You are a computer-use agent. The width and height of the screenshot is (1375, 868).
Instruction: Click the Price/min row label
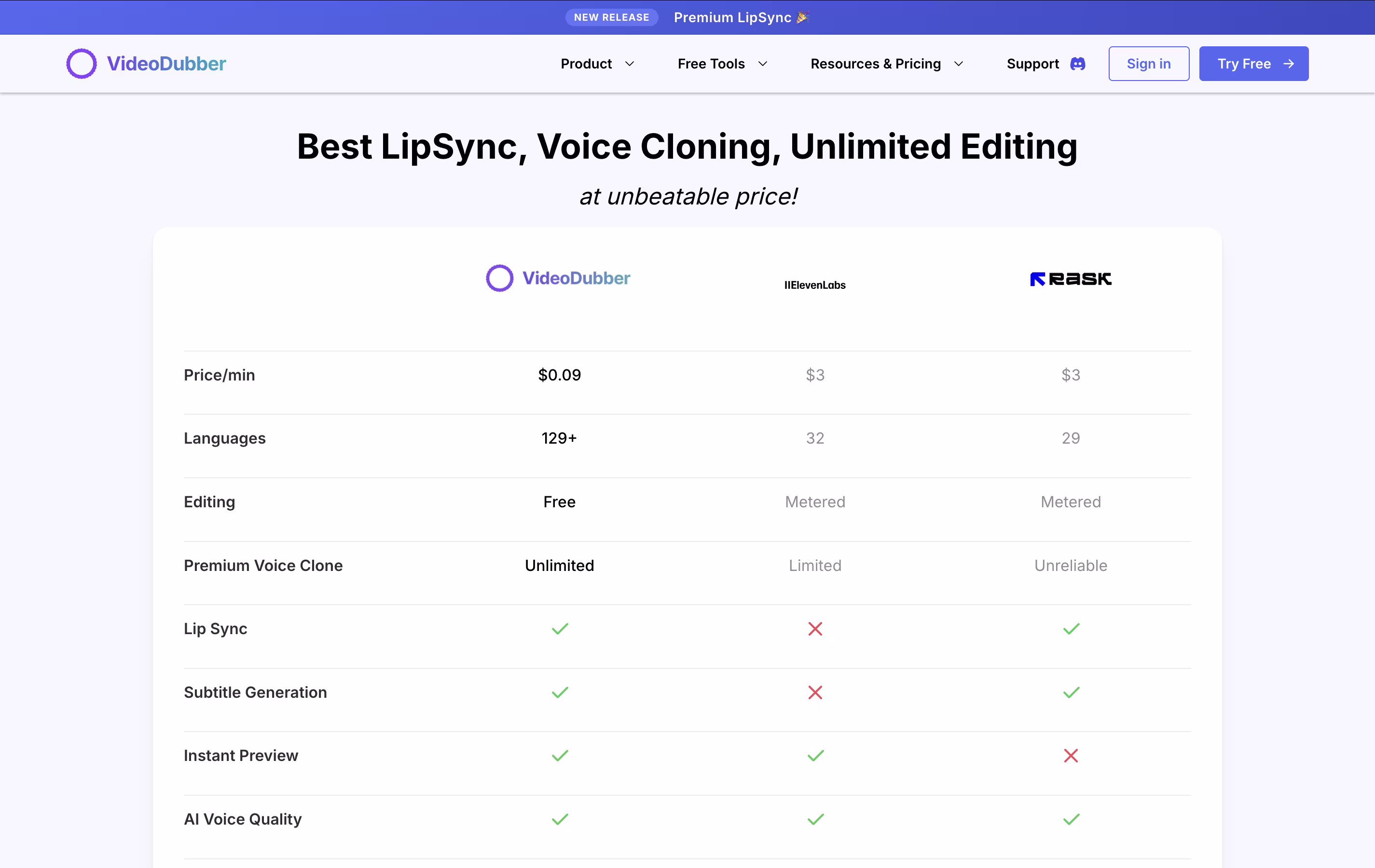[x=219, y=375]
